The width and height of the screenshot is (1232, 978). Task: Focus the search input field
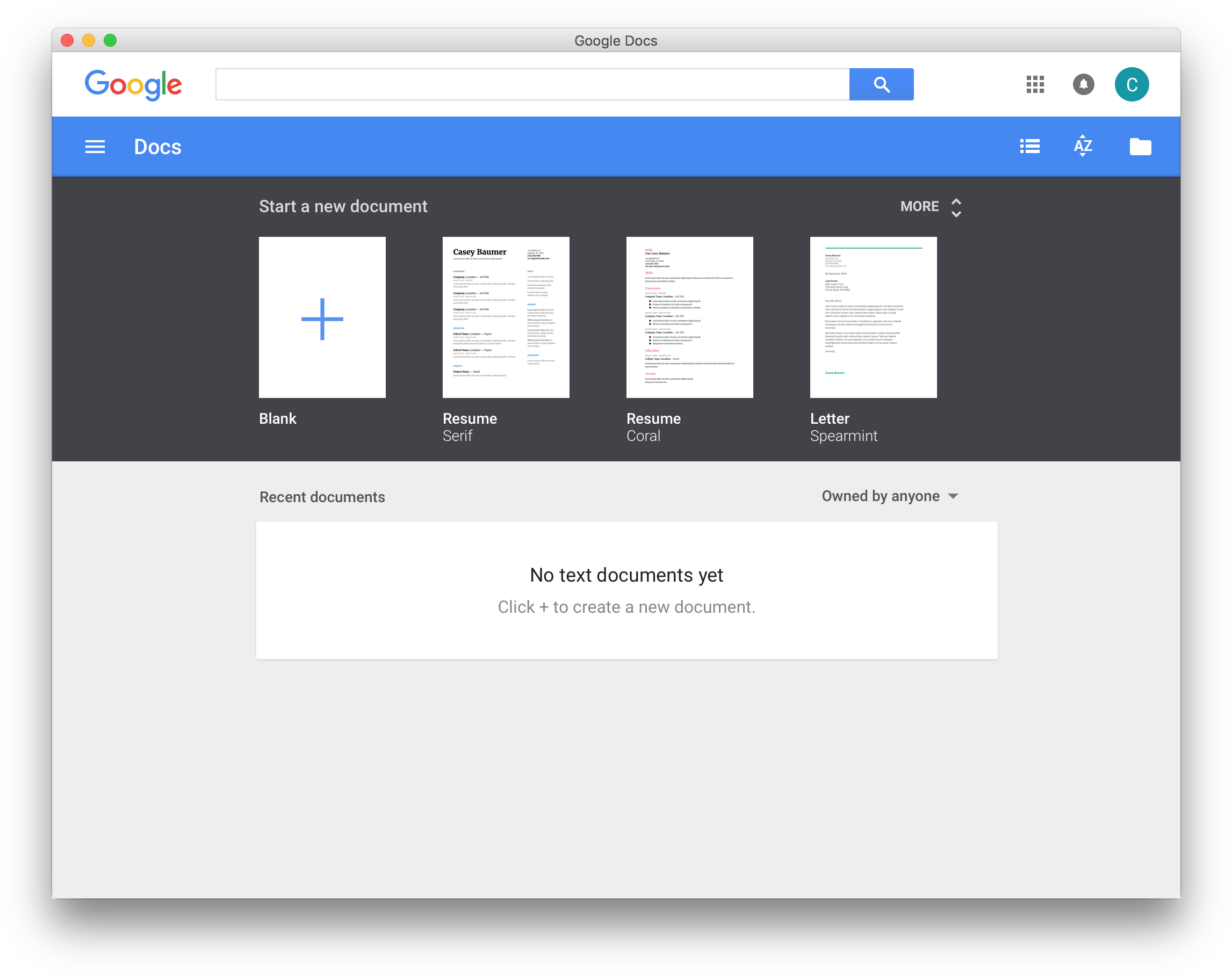[531, 84]
